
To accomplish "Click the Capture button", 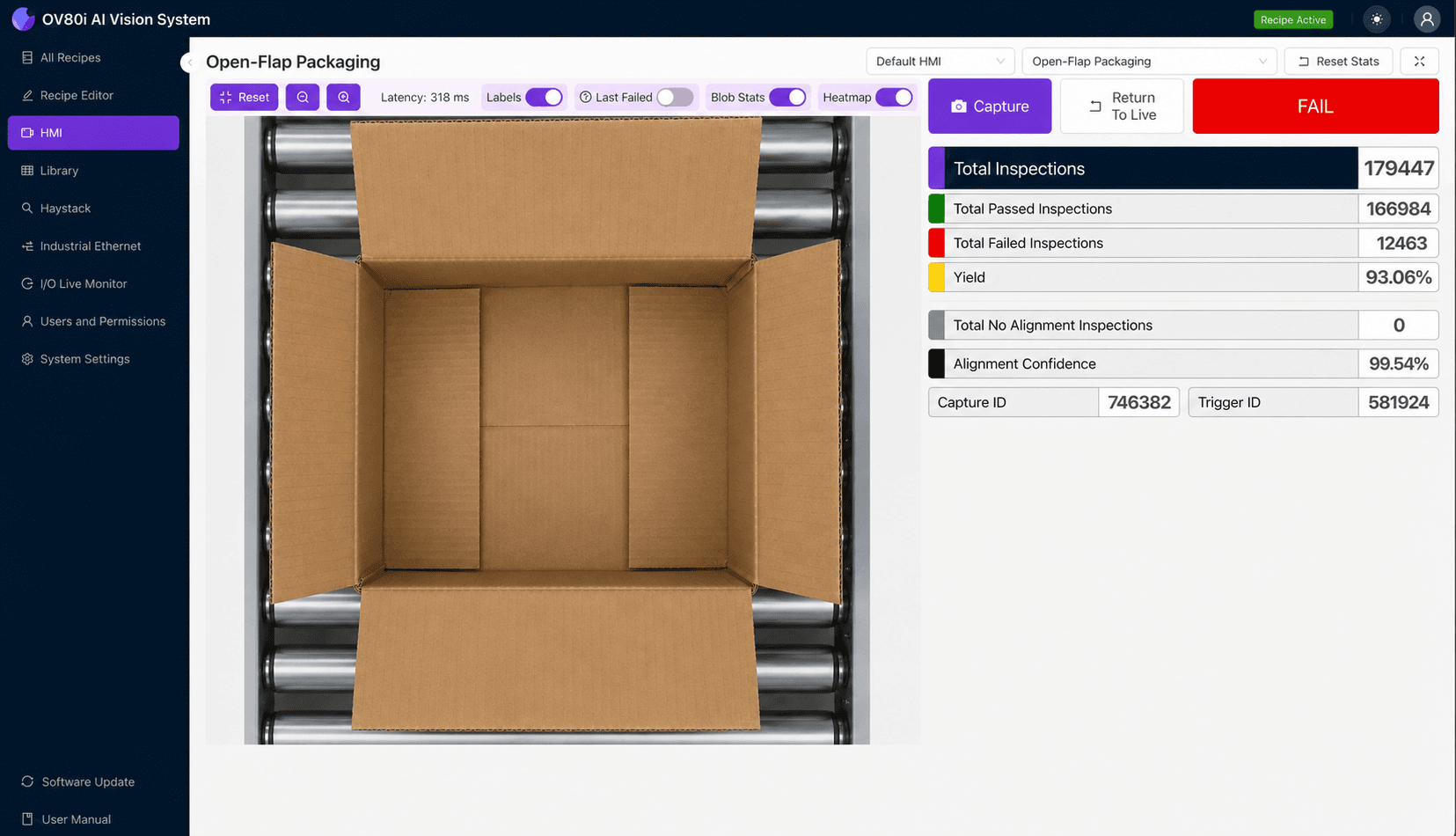I will click(990, 106).
